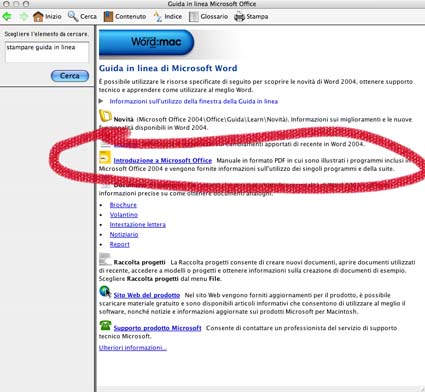Select the Sito Web del prodotto globe icon
425x392 pixels.
click(x=105, y=291)
